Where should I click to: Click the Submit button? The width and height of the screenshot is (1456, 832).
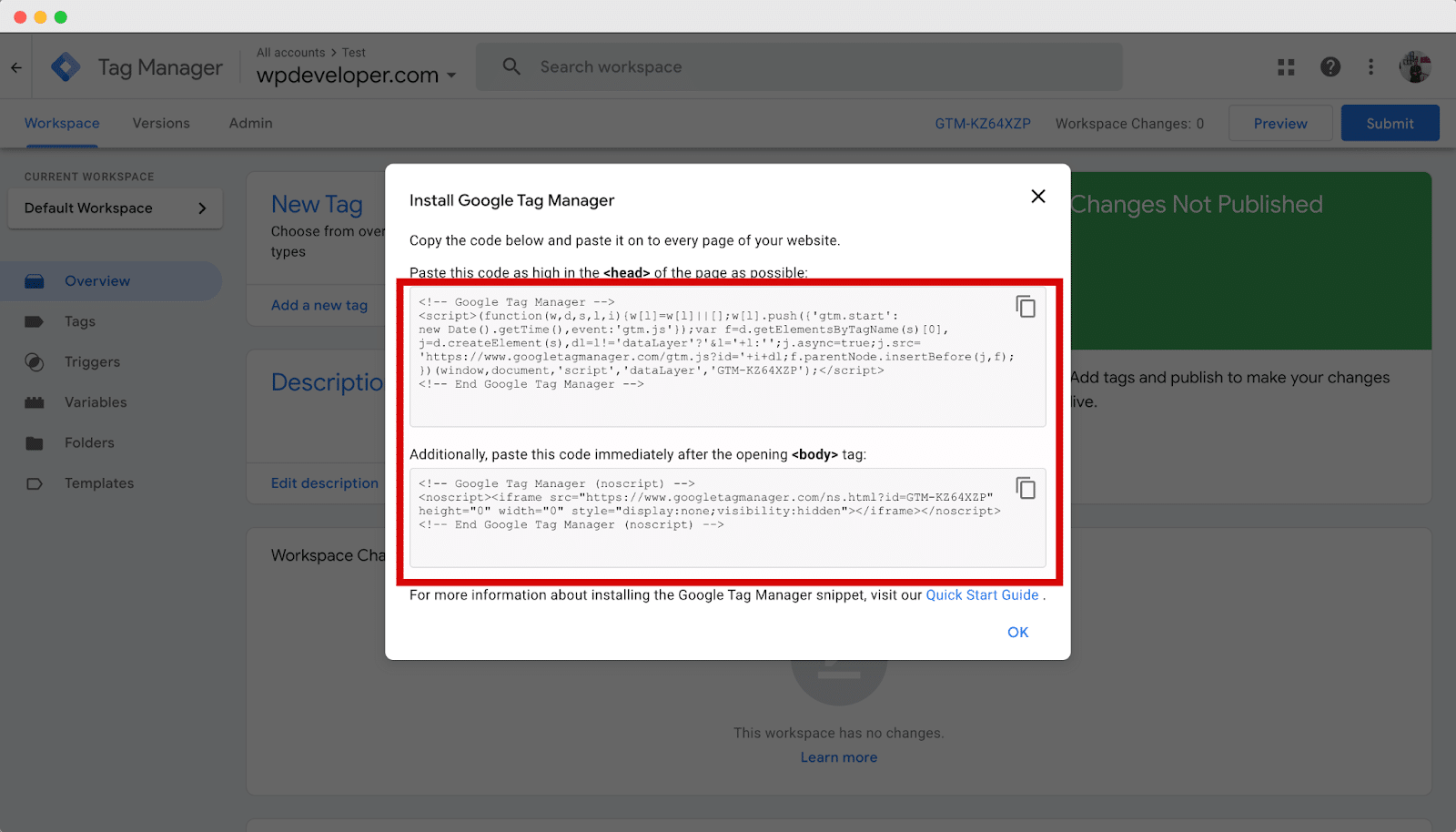[1390, 123]
